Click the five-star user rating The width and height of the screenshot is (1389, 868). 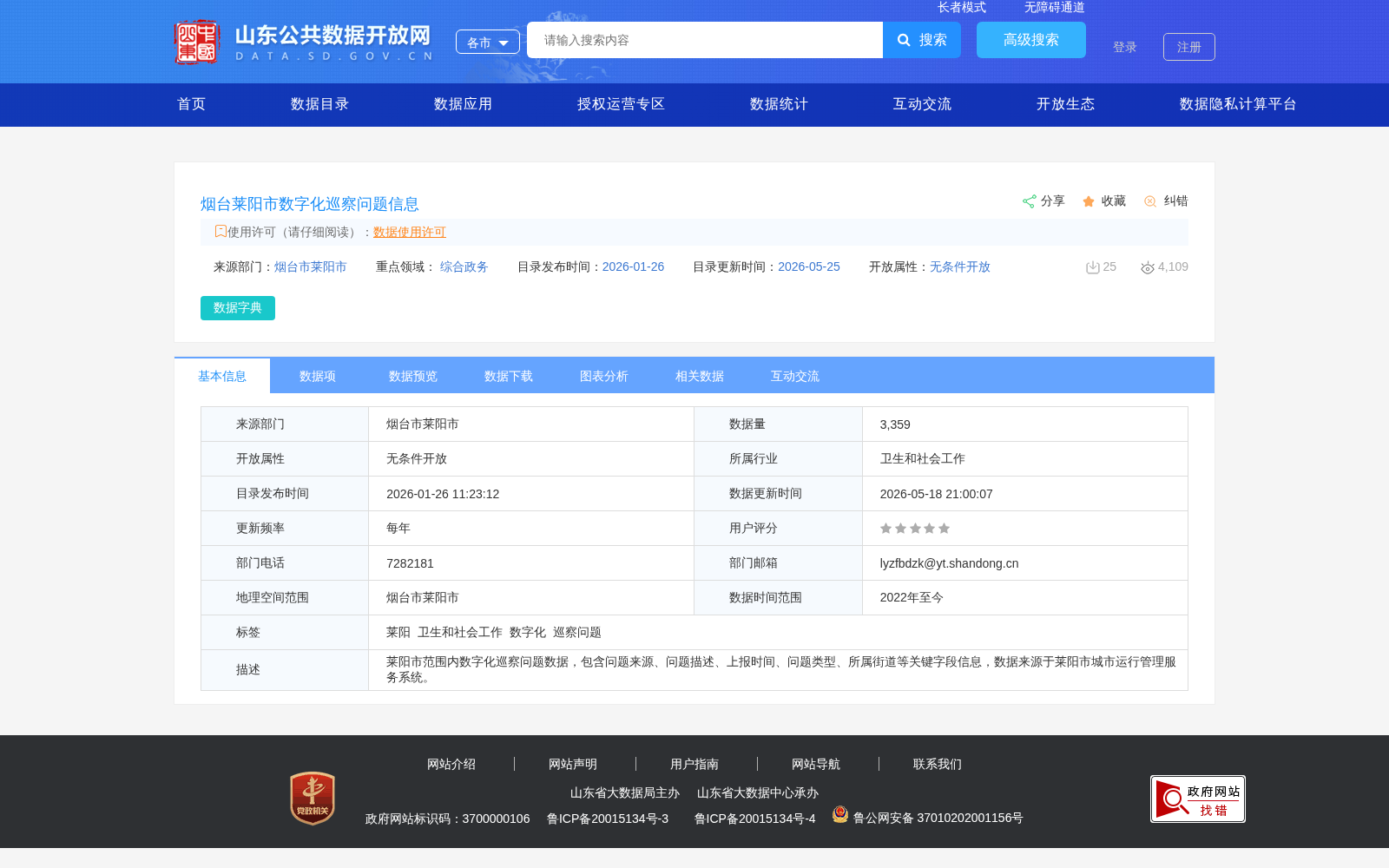(x=915, y=528)
